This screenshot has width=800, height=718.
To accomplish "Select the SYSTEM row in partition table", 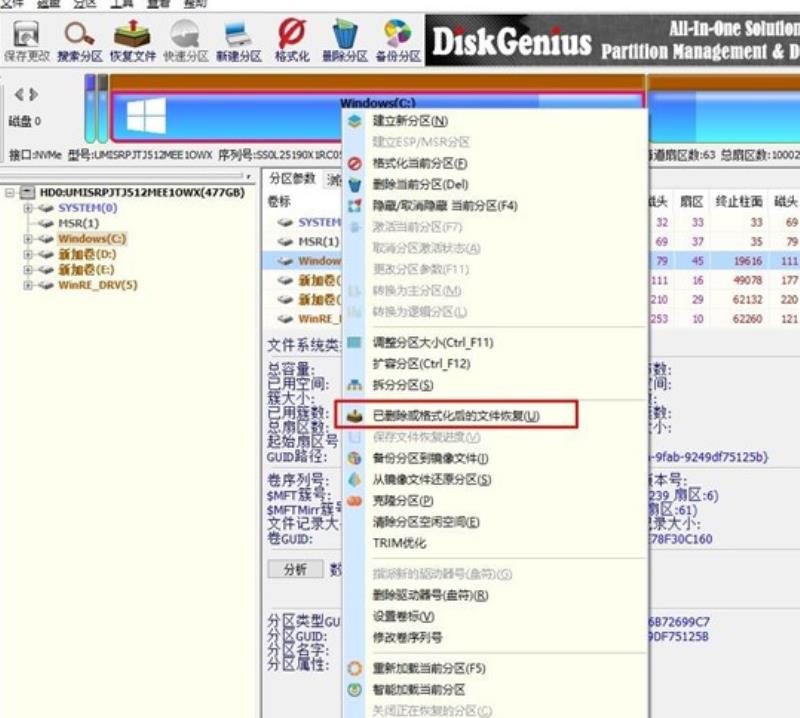I will tap(319, 222).
